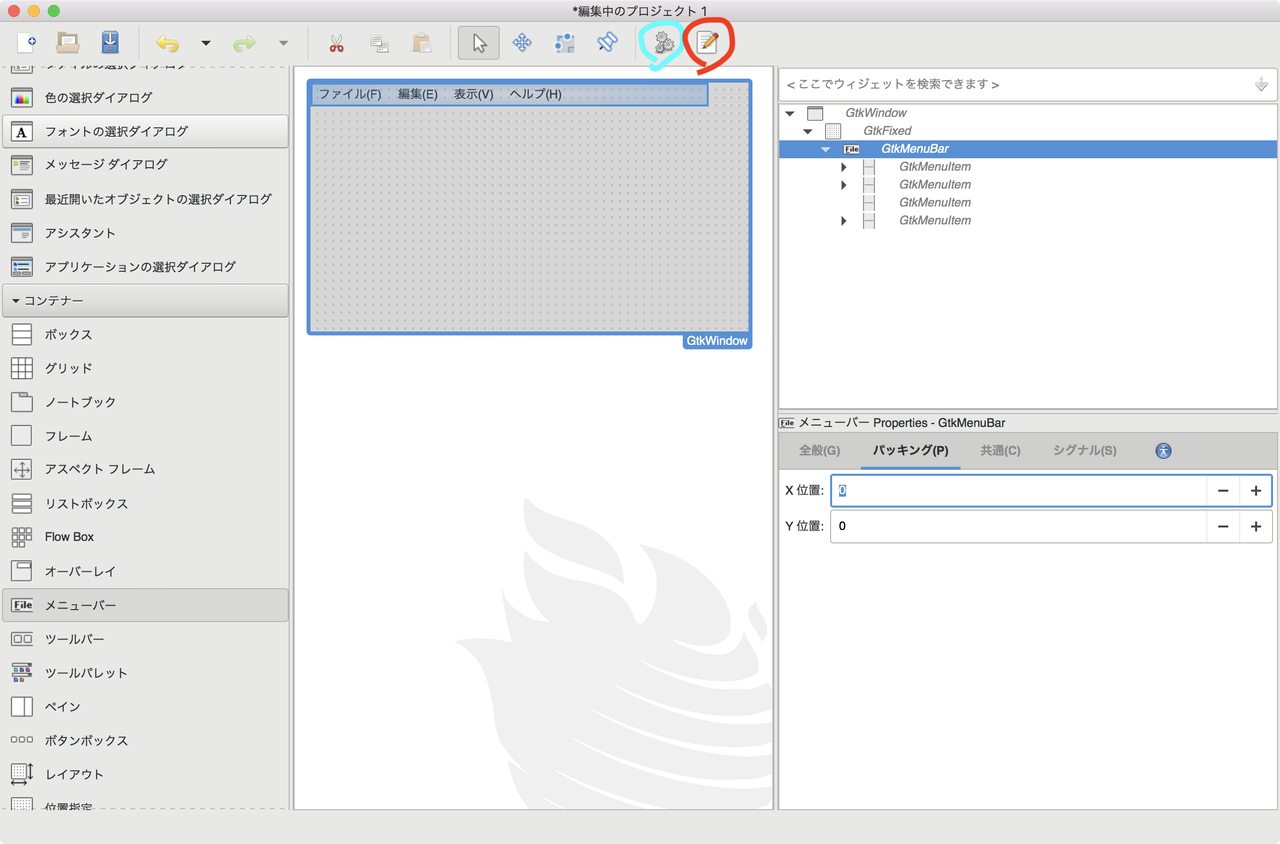This screenshot has width=1280, height=844.
Task: Collapse the GtkWindow tree node
Action: (789, 112)
